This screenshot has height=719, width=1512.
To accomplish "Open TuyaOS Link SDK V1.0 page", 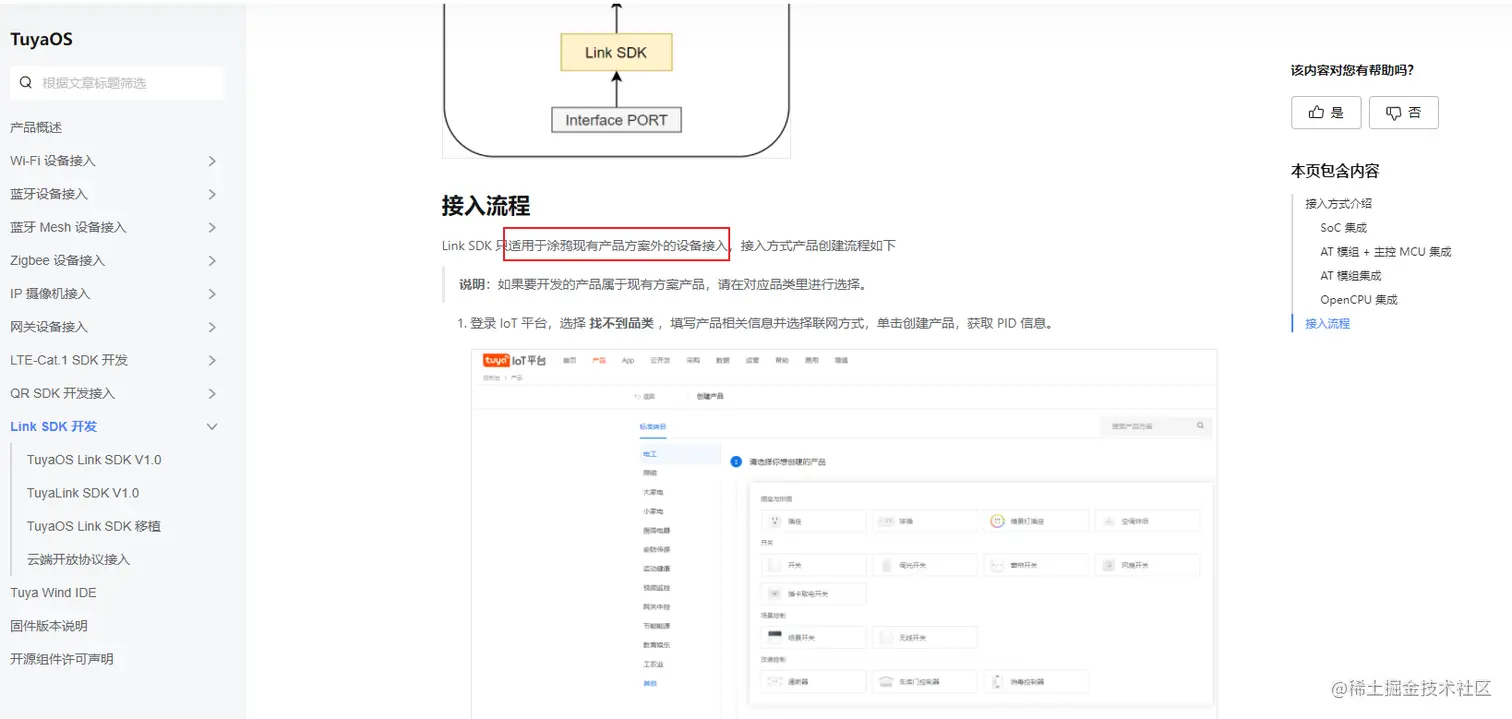I will tap(94, 460).
